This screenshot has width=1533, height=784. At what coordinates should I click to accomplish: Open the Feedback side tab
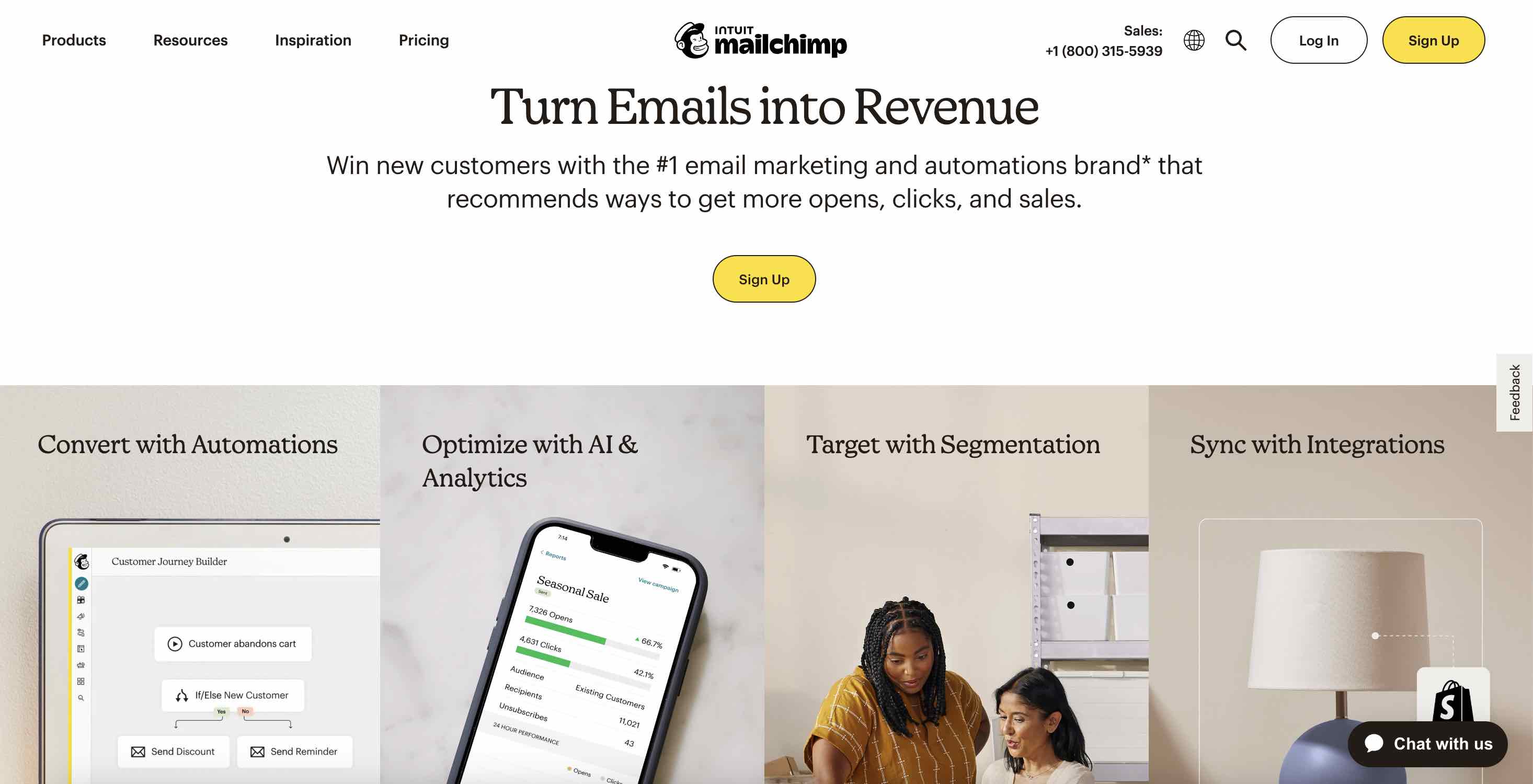1517,392
